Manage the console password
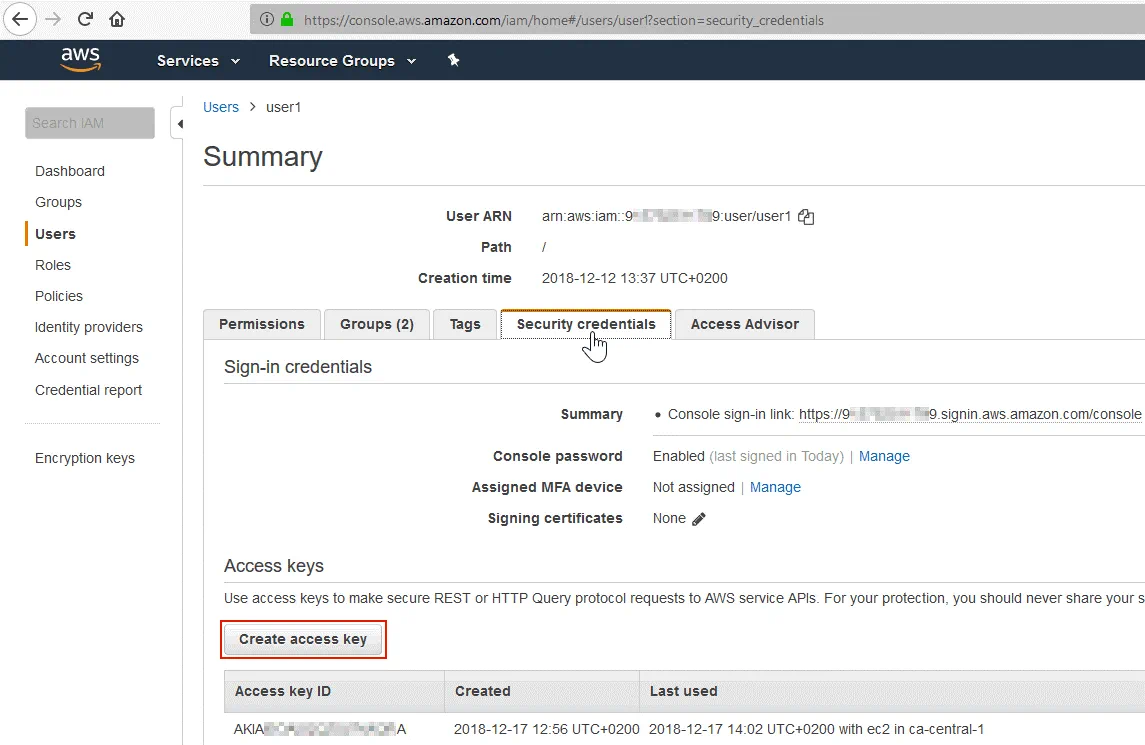 [x=884, y=456]
